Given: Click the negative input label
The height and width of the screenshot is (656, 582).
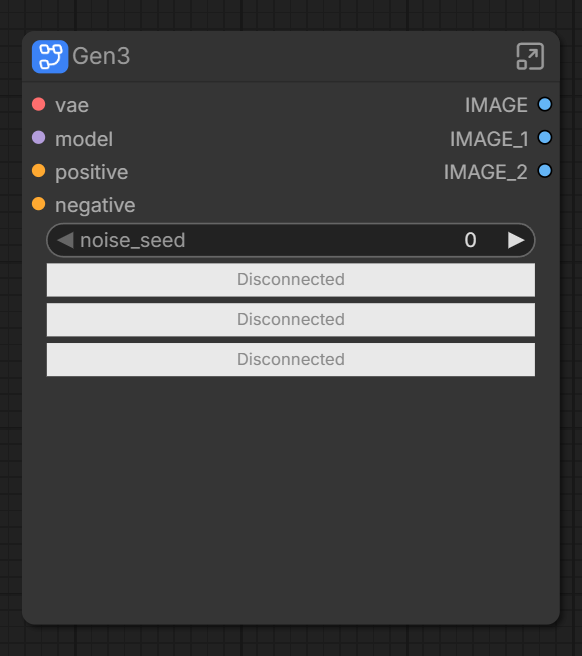Looking at the screenshot, I should (95, 205).
